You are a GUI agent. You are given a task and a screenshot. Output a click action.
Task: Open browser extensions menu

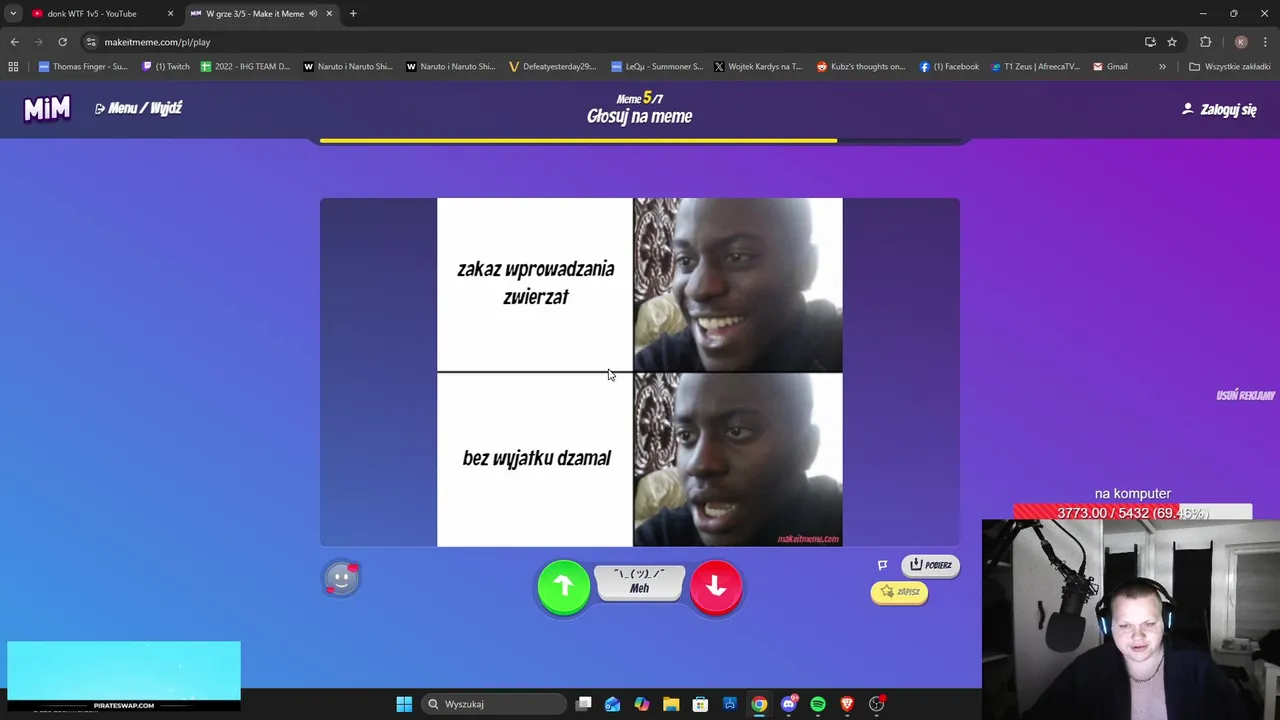click(x=1205, y=42)
